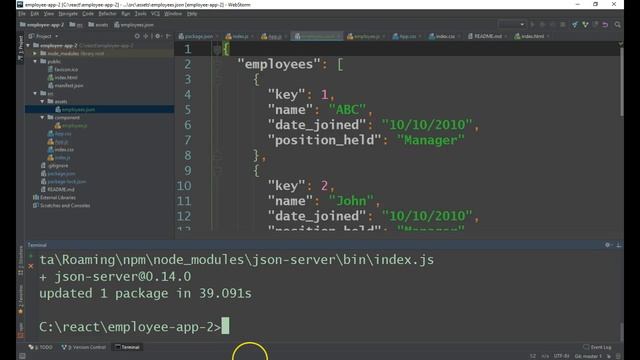Open the Refactor menu
This screenshot has height=360, width=640.
107,14
